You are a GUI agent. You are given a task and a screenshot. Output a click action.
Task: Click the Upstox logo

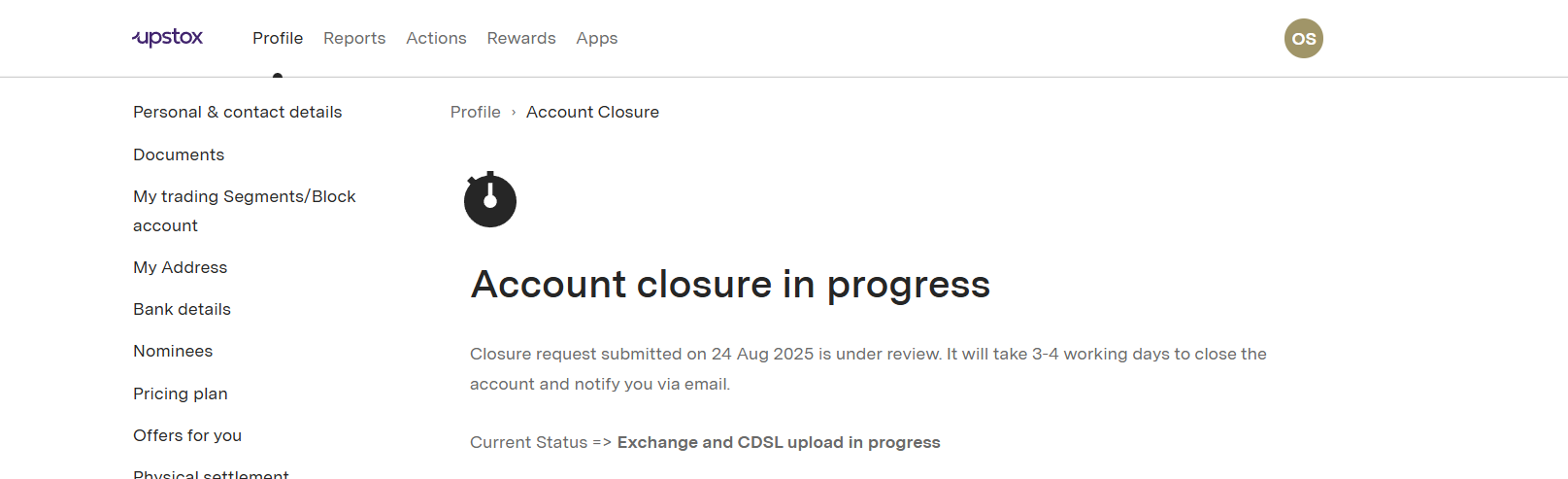click(x=168, y=38)
